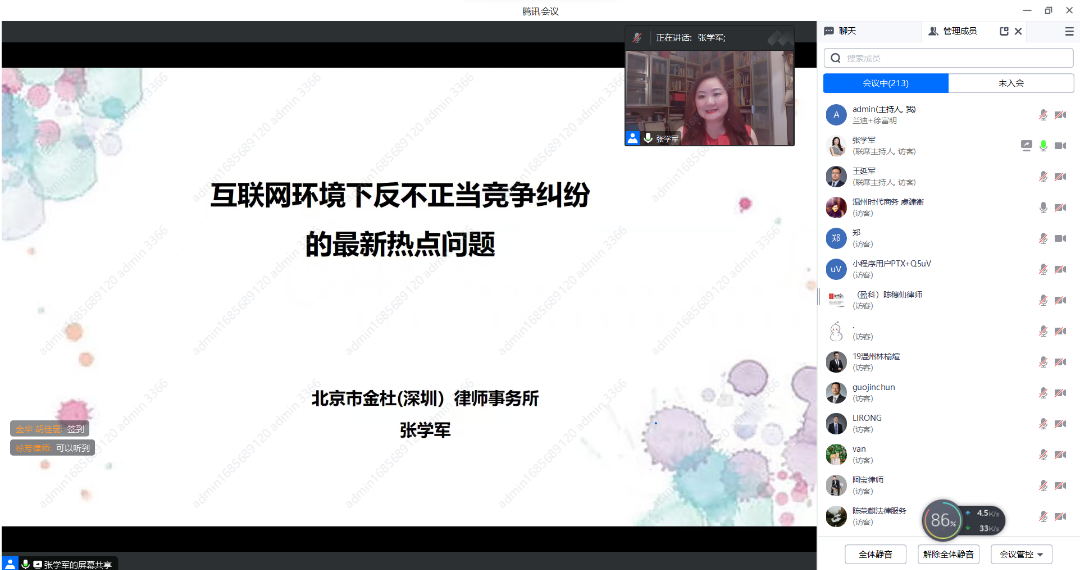Click 张学军's screen sharing icon
This screenshot has width=1080, height=570.
click(1026, 145)
